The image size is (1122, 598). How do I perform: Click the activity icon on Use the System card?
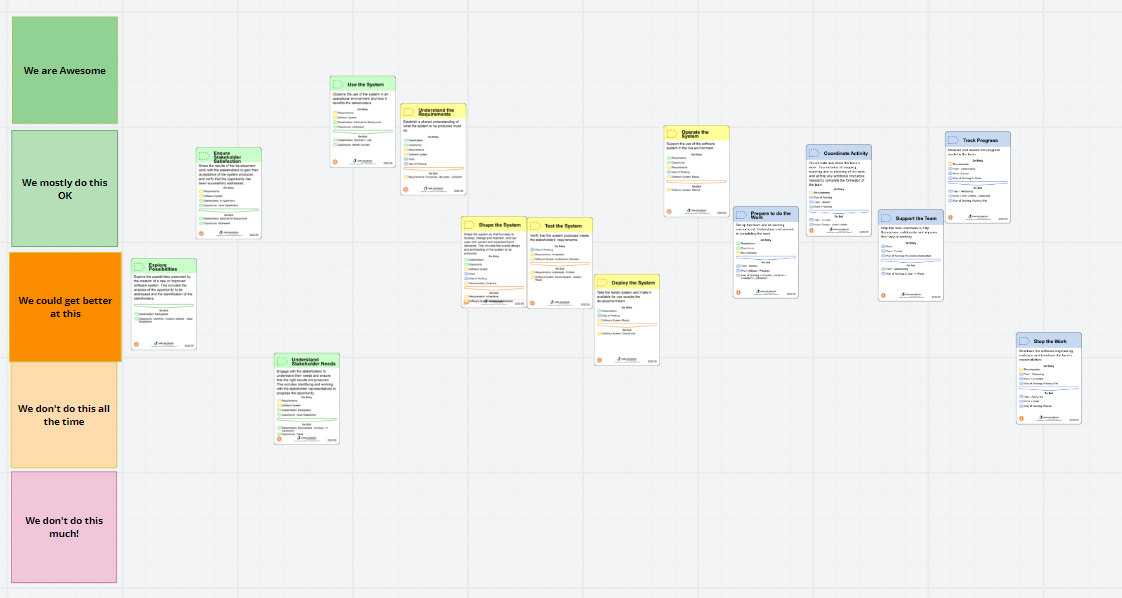(338, 85)
